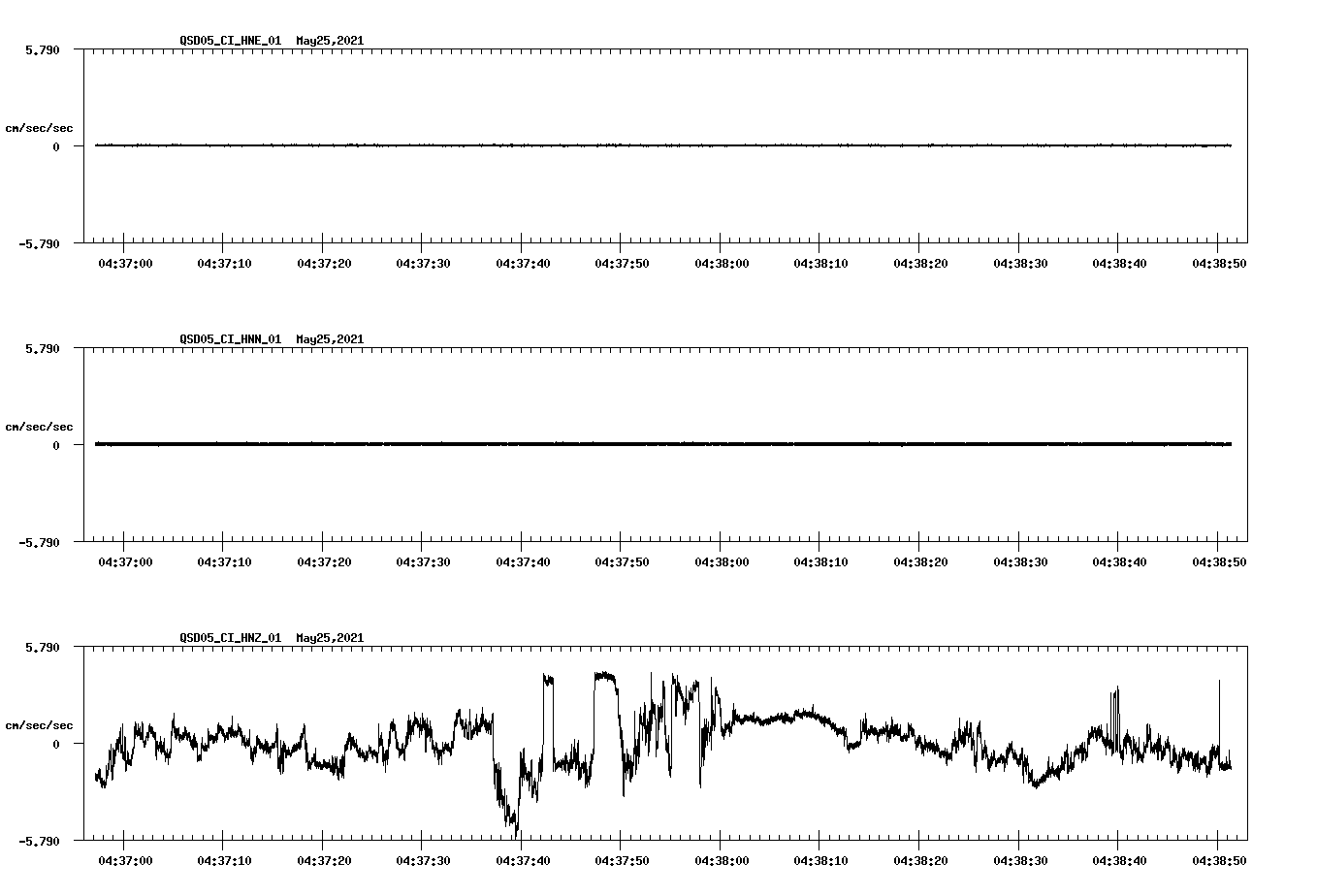
Task: Click the 04:37:40 tick label on the middle plot
Action: pyautogui.click(x=523, y=560)
